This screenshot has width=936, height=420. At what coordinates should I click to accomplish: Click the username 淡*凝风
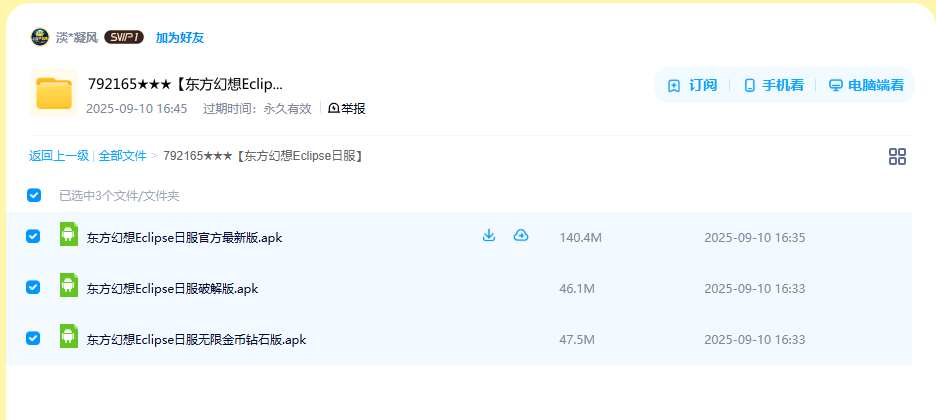[x=77, y=38]
